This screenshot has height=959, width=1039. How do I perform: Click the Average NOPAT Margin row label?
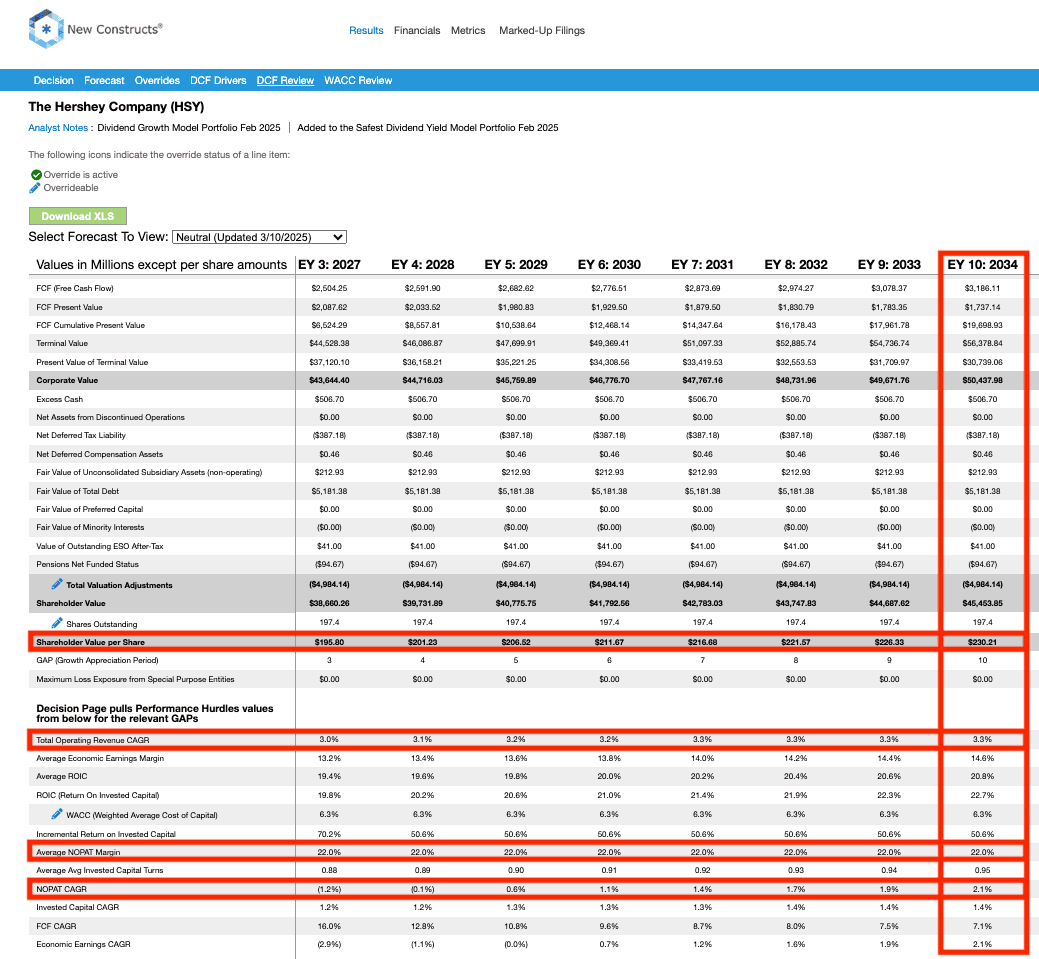pyautogui.click(x=78, y=852)
